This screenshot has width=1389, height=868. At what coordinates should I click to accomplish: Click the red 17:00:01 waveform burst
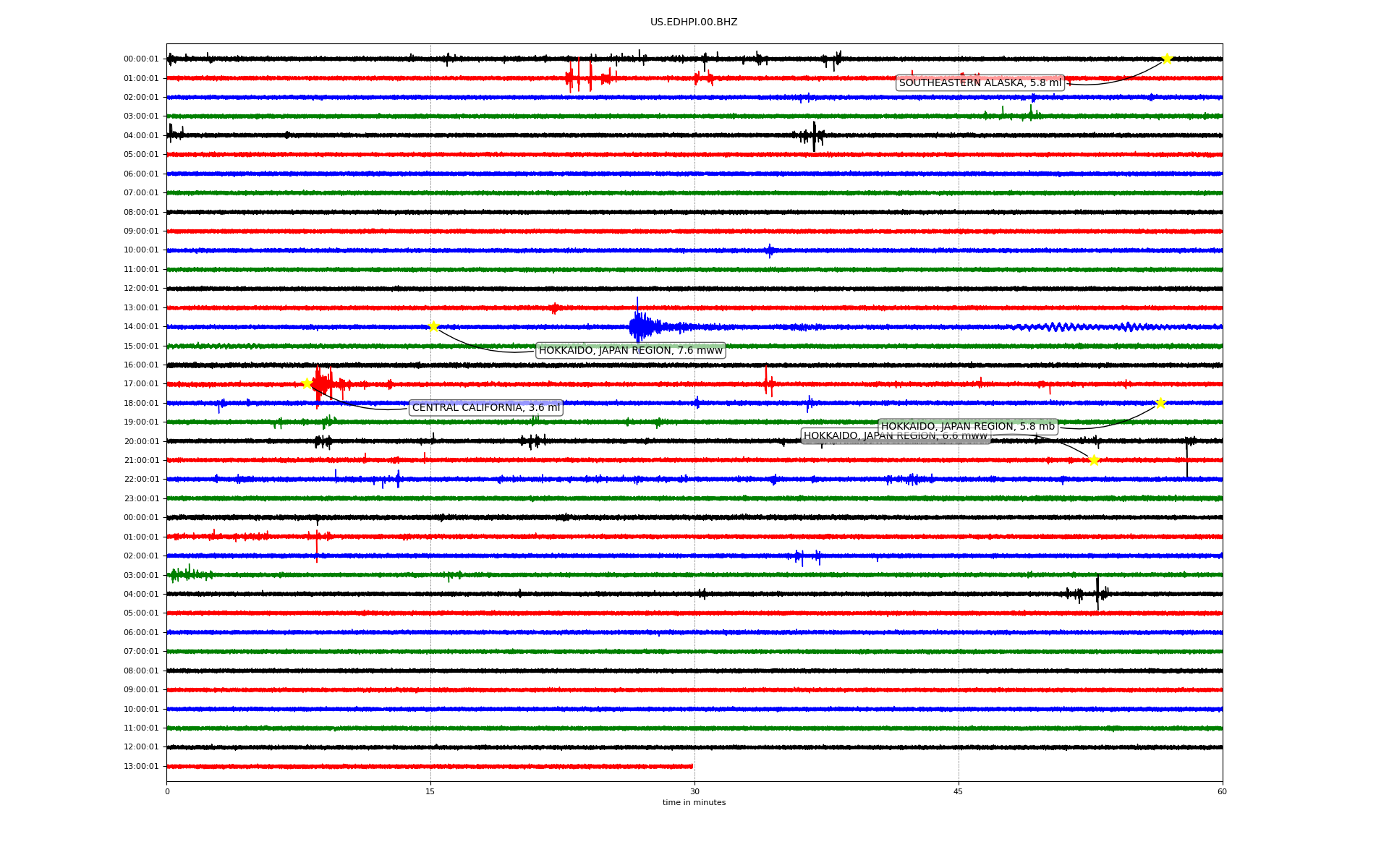pos(323,383)
